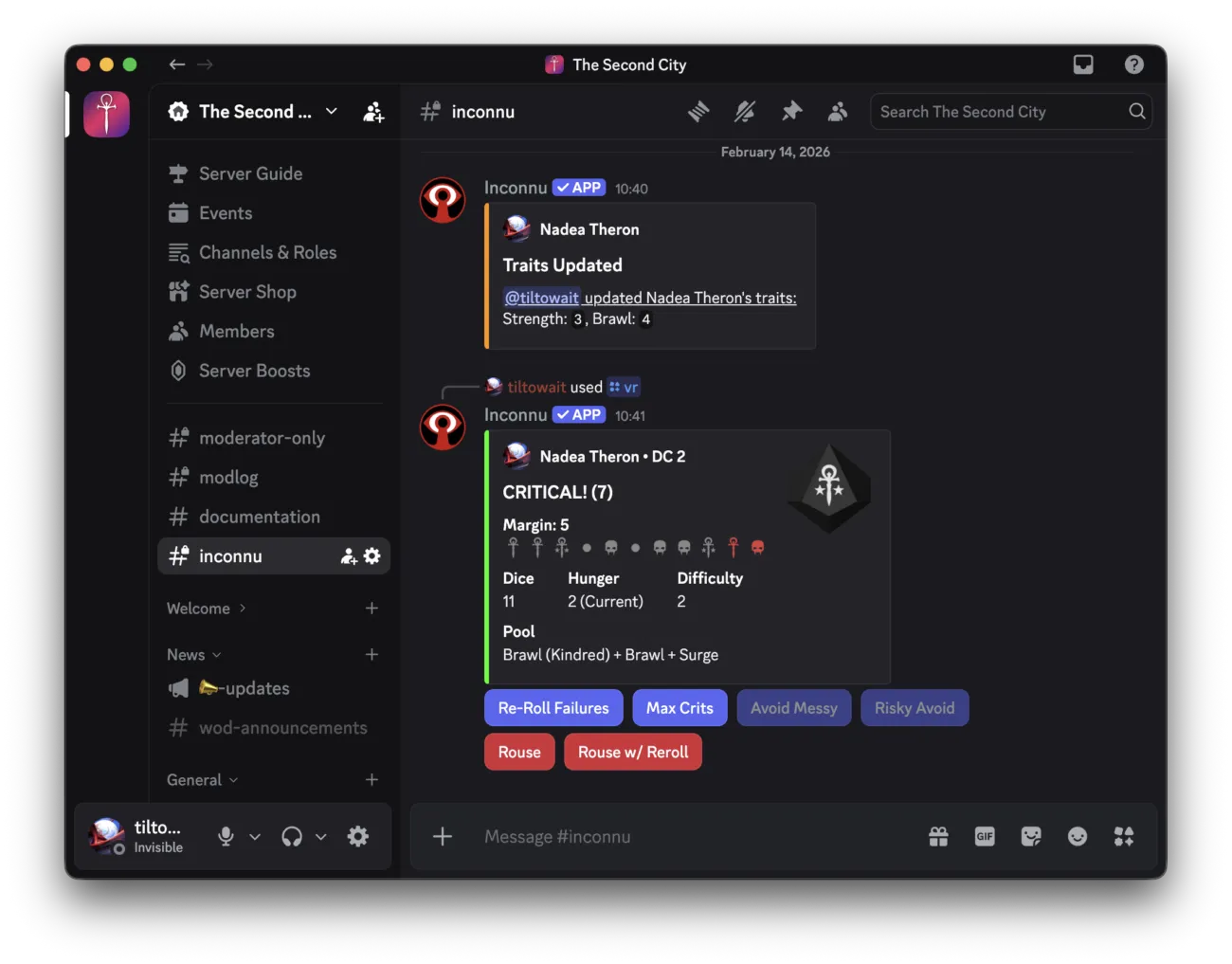Open Server Guide
The image size is (1232, 964).
click(274, 173)
